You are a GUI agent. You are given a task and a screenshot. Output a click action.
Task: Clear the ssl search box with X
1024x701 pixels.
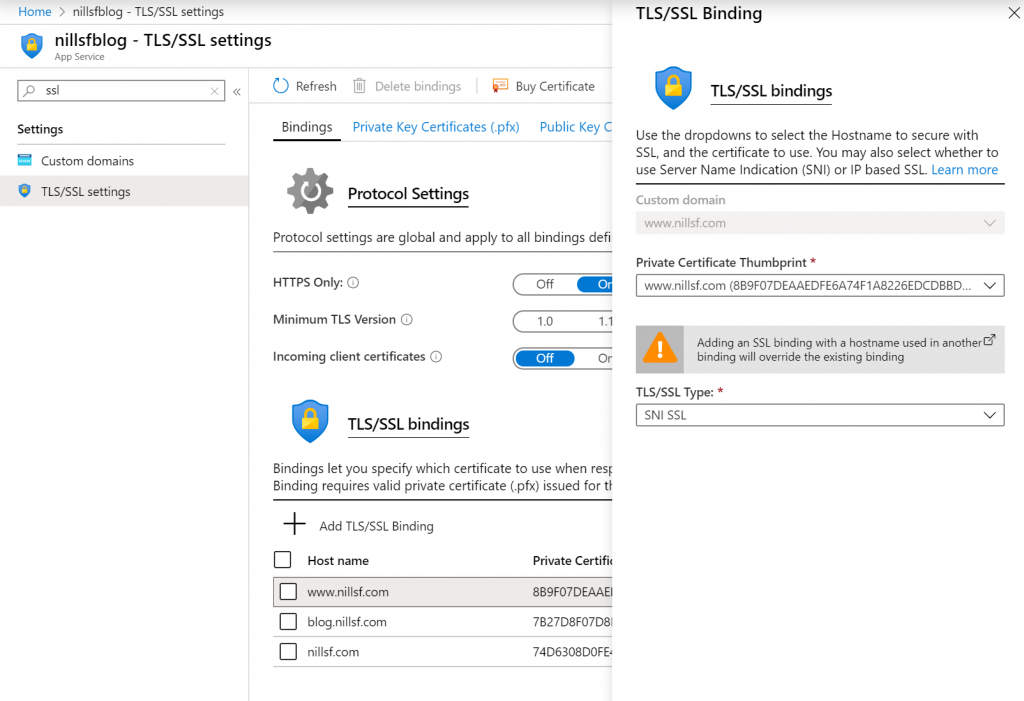point(214,91)
